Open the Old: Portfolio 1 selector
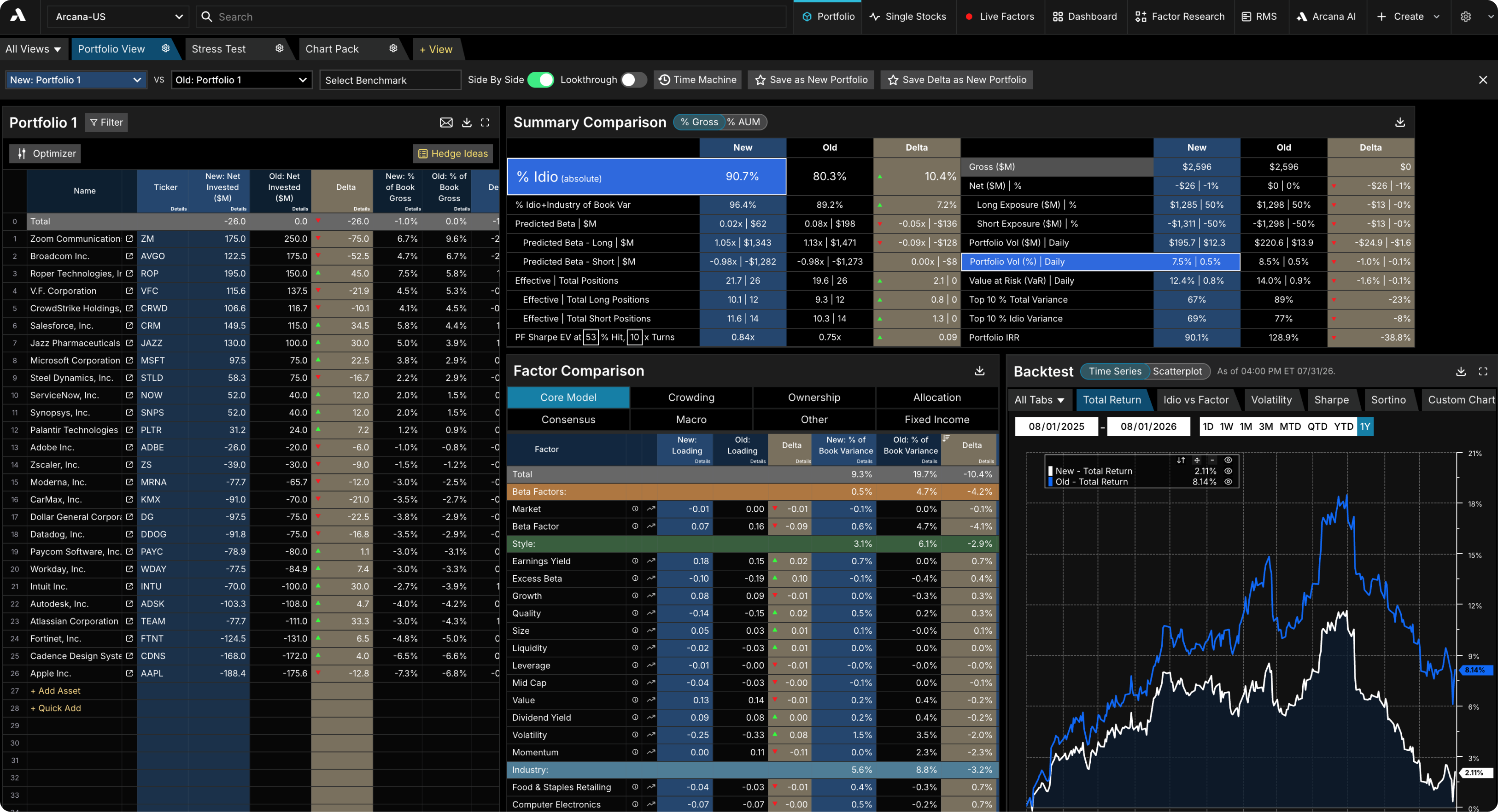This screenshot has width=1498, height=812. pos(241,80)
